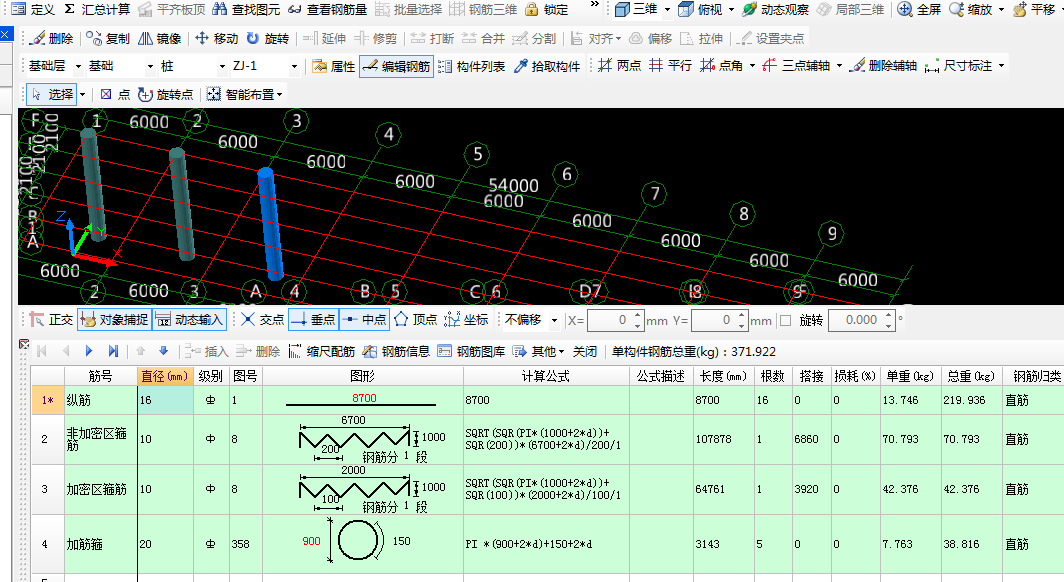Toggle 顶点 vertex snap
The image size is (1064, 582).
(416, 319)
